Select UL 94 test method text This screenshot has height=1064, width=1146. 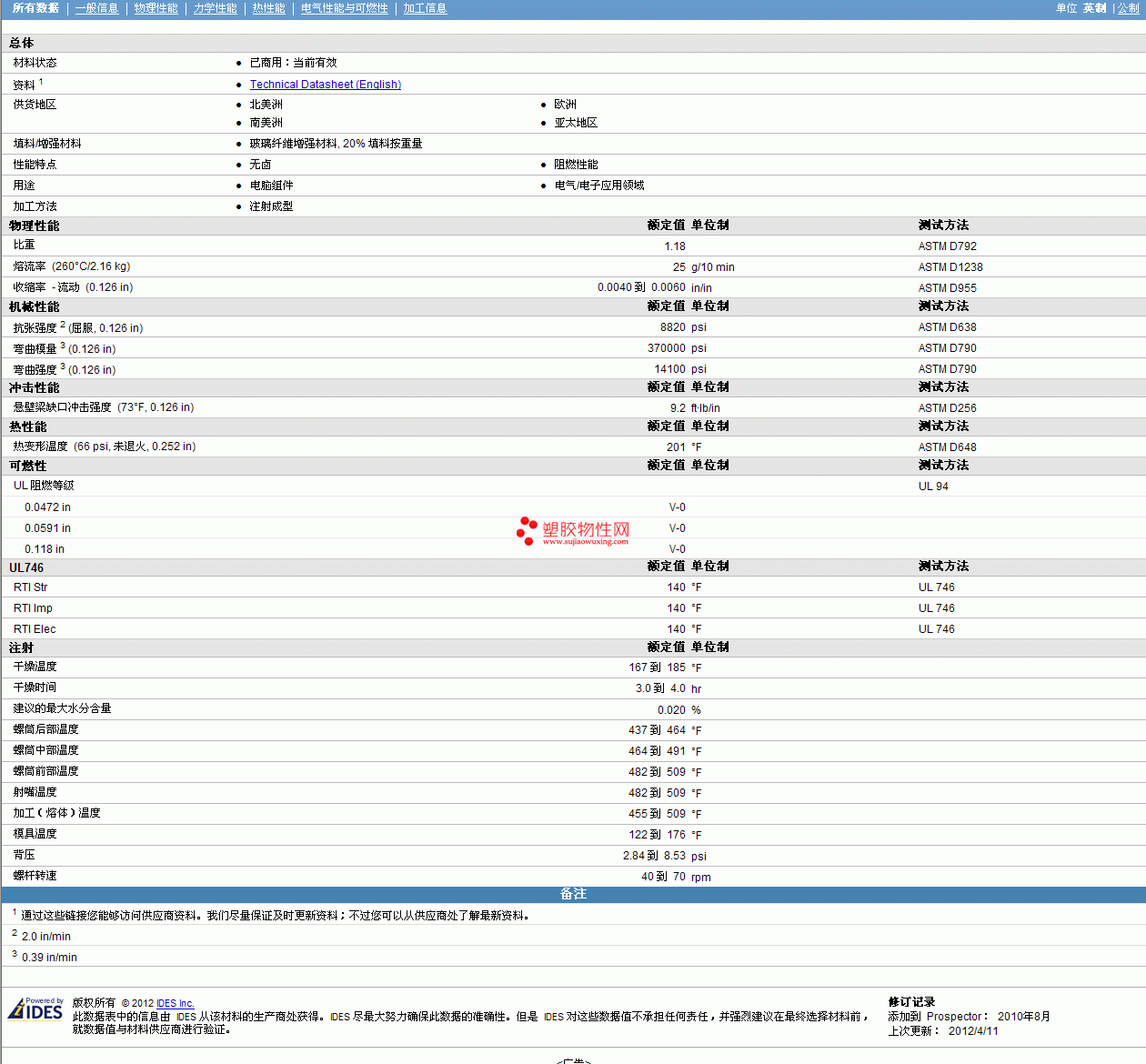[x=933, y=487]
